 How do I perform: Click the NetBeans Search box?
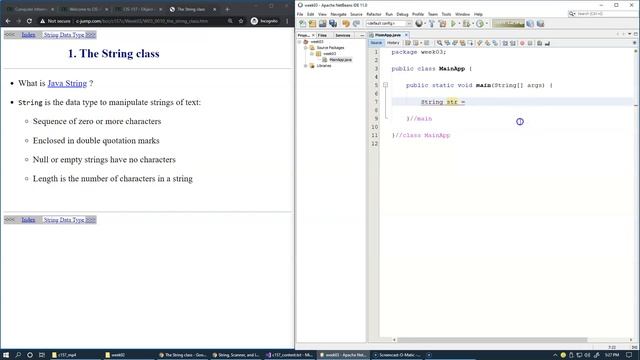pyautogui.click(x=601, y=14)
